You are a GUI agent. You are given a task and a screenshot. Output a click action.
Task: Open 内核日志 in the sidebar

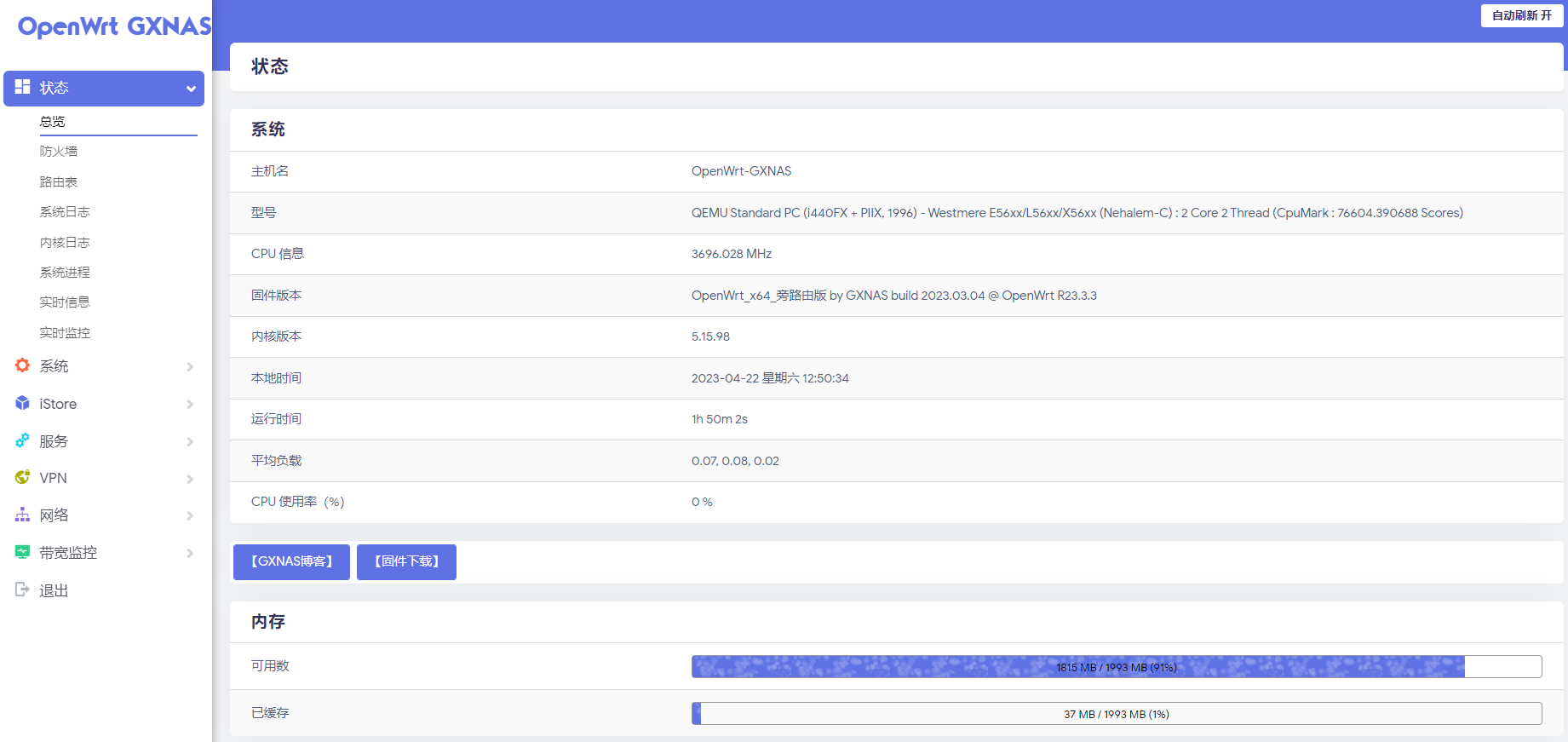pyautogui.click(x=65, y=242)
